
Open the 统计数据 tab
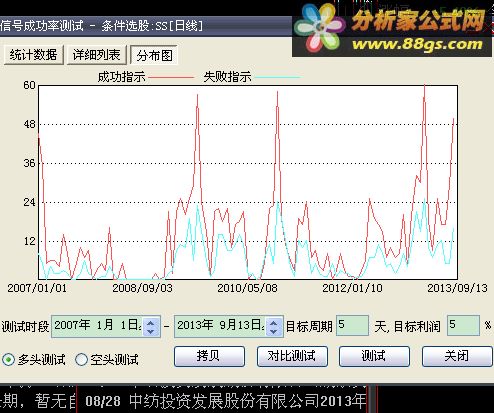pos(33,55)
